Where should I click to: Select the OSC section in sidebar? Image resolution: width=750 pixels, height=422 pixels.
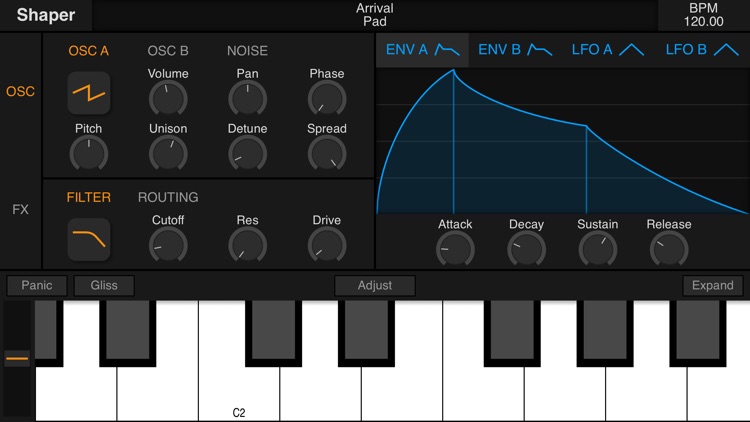[20, 91]
